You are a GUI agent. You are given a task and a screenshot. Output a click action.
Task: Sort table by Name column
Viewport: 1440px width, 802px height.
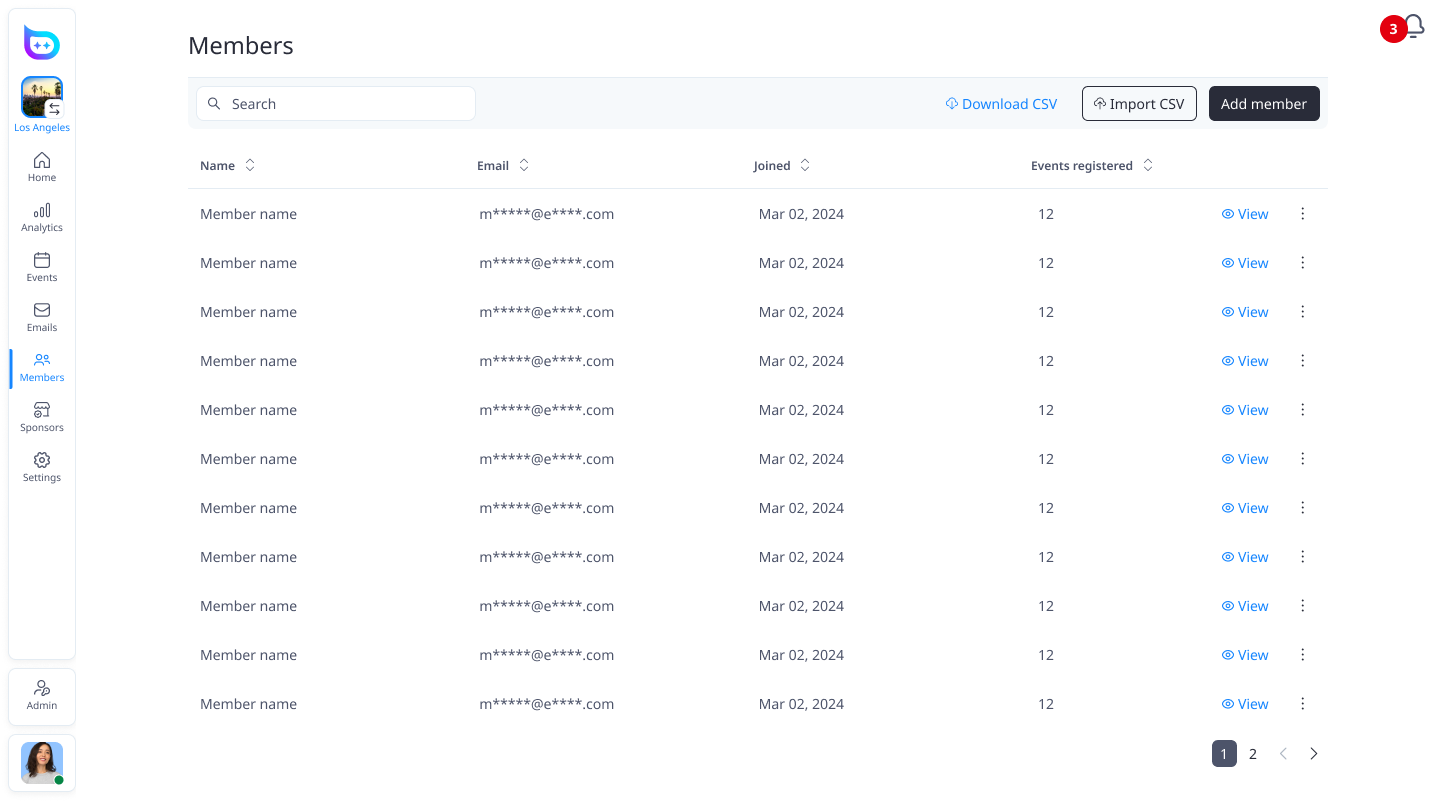[x=250, y=166]
